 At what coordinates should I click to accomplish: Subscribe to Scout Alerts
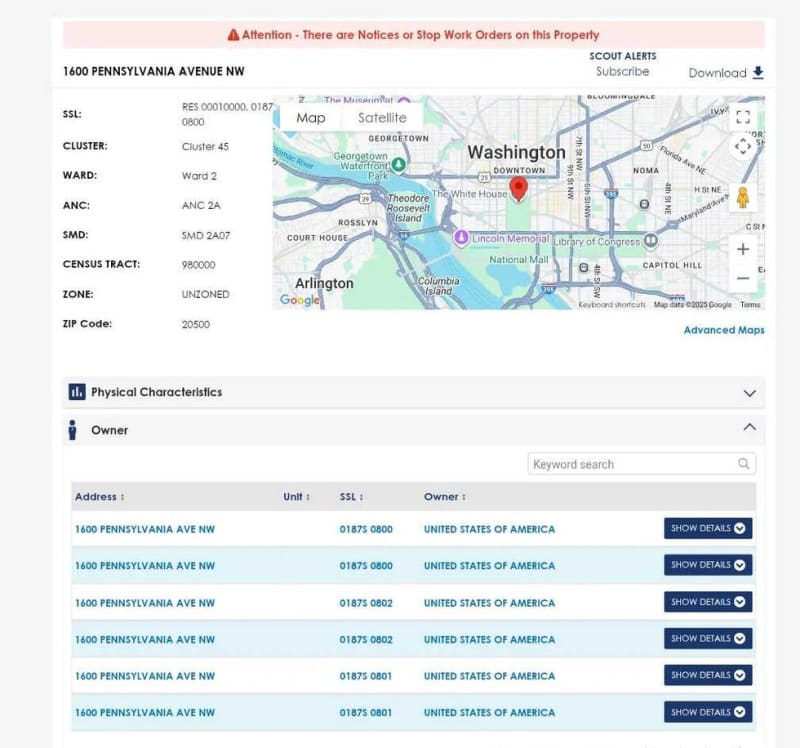[x=622, y=72]
